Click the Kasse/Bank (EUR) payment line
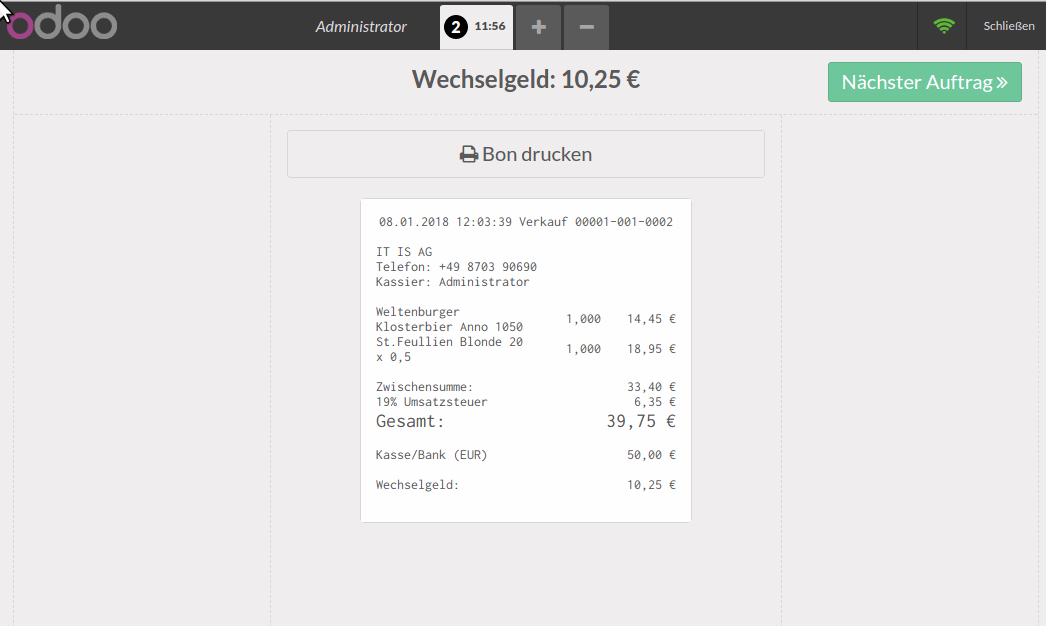Image resolution: width=1046 pixels, height=626 pixels. [525, 455]
